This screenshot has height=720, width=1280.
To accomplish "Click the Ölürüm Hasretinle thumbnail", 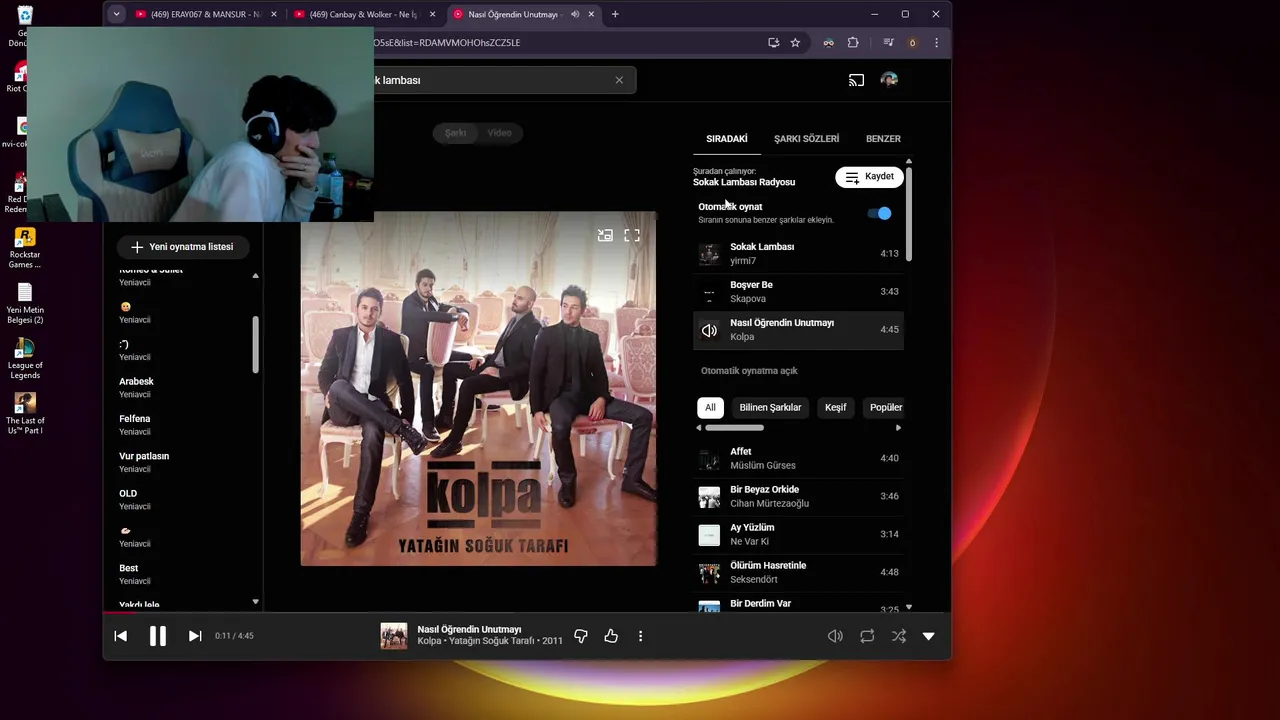I will click(x=709, y=573).
